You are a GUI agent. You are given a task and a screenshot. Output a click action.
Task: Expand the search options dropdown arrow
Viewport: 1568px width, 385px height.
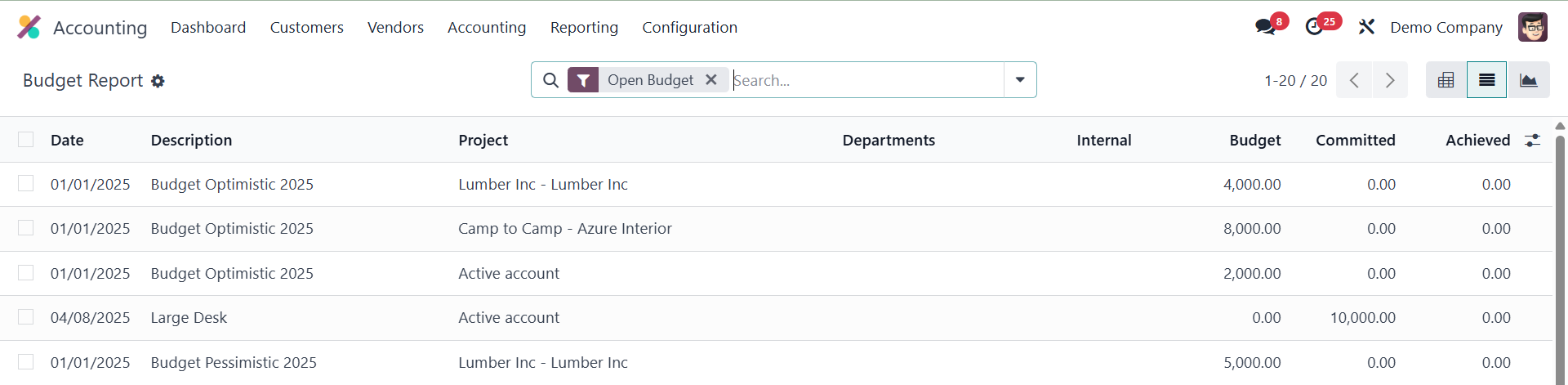[x=1020, y=80]
